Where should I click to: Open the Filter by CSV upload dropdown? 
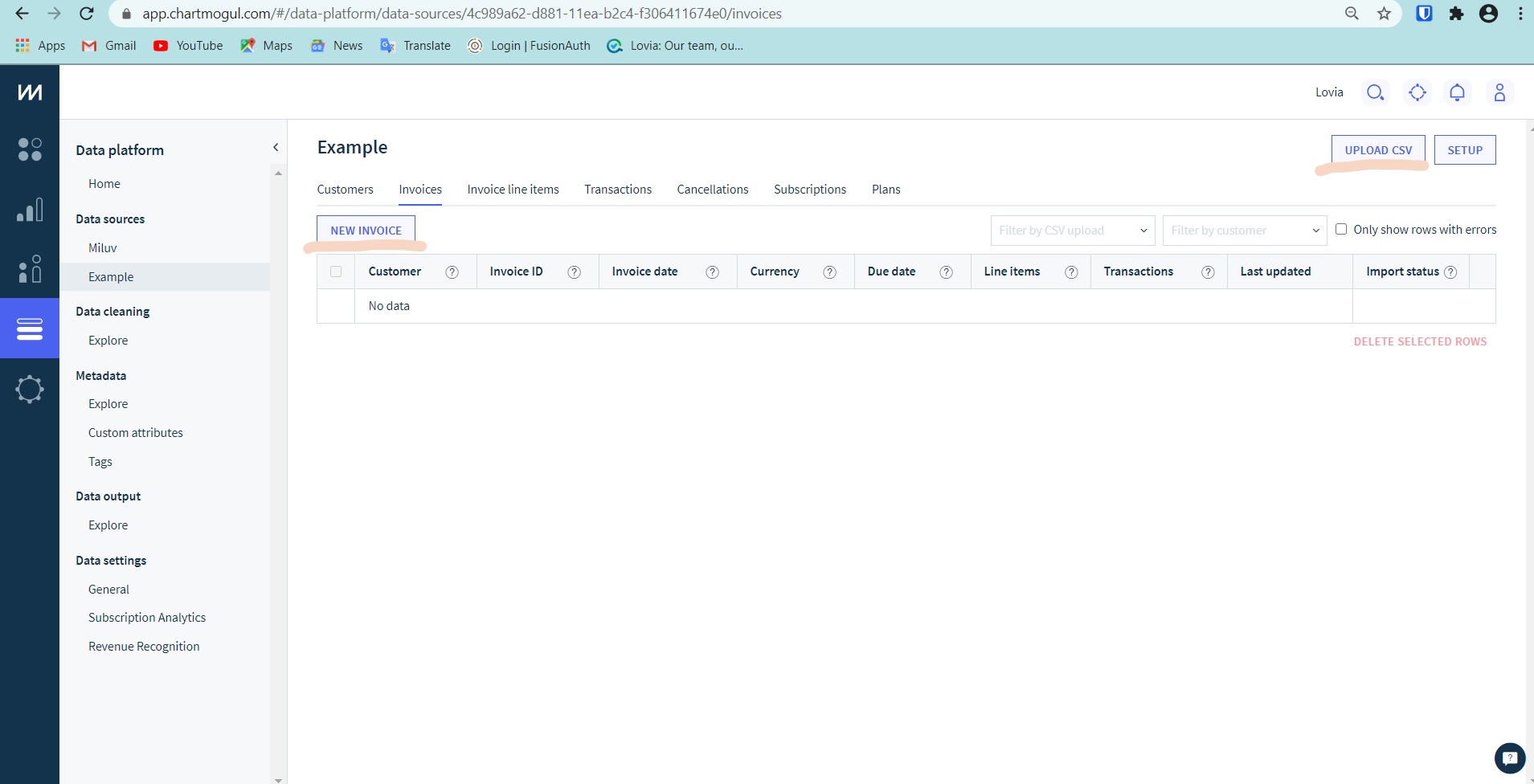click(x=1072, y=231)
